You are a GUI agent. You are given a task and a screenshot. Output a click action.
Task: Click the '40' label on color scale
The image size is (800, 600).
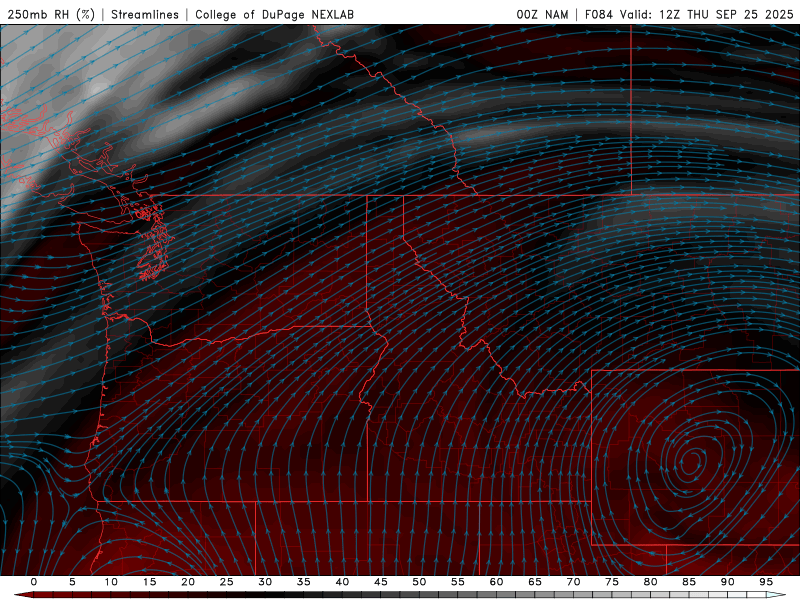342,582
